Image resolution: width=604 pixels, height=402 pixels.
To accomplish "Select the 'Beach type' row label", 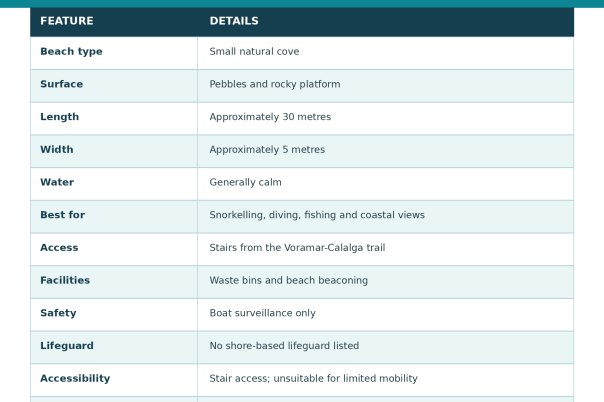I will [71, 52].
